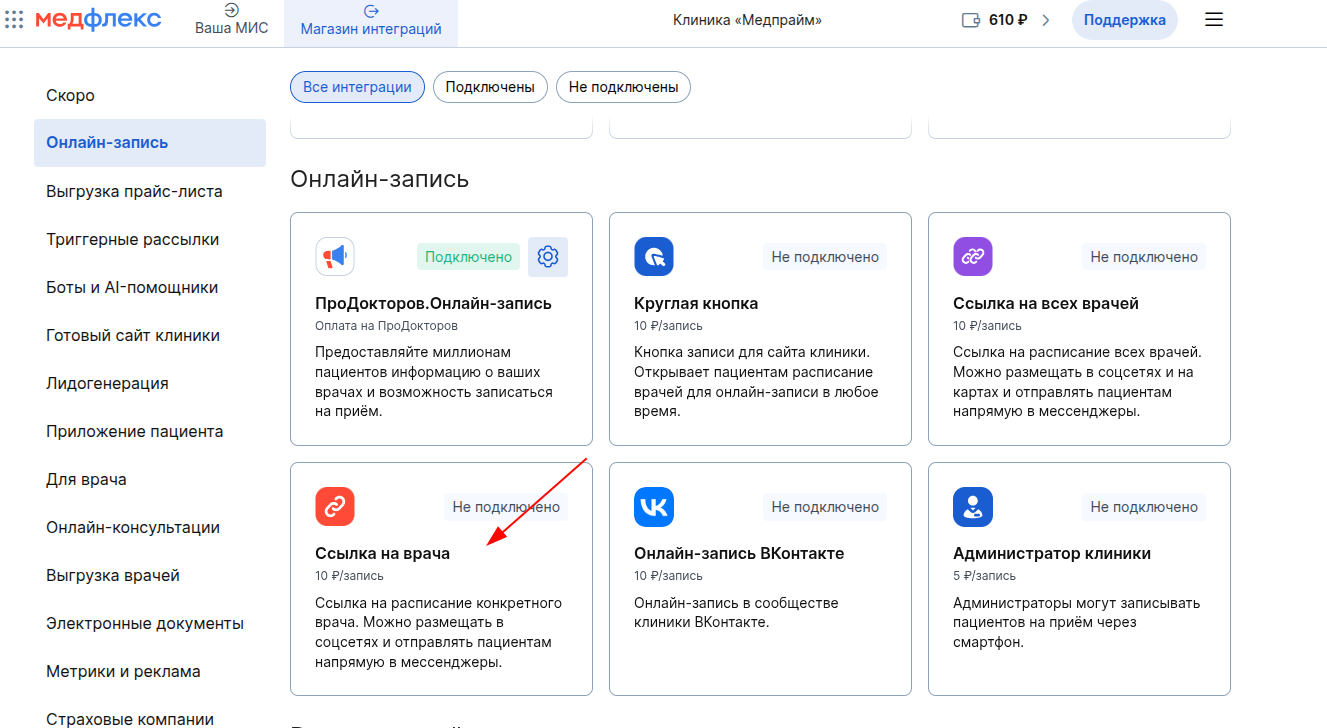Click the purple Ссылка на всех врачей icon

972,257
